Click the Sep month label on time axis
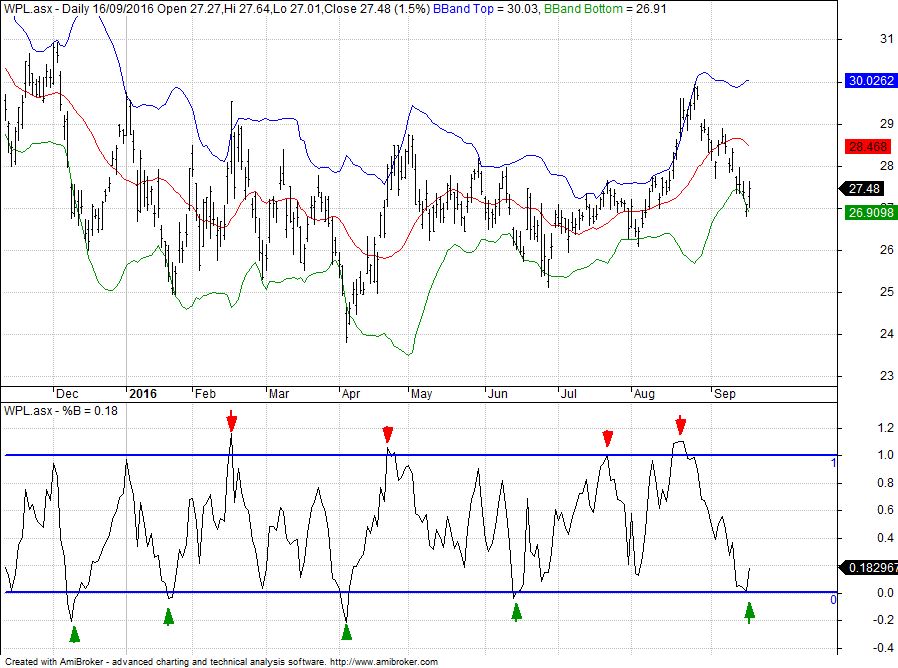The height and width of the screenshot is (668, 898). [724, 394]
